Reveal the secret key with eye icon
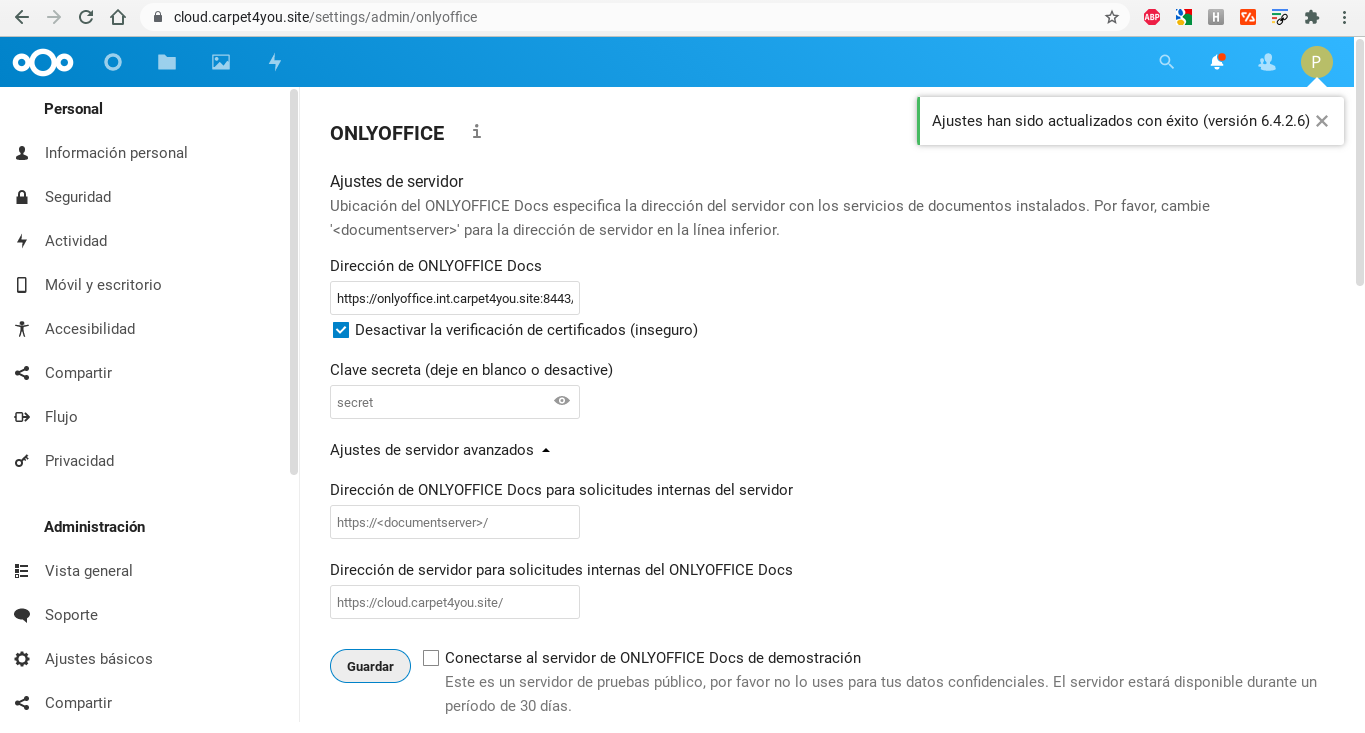Screen dimensions: 1365x733 [x=562, y=401]
